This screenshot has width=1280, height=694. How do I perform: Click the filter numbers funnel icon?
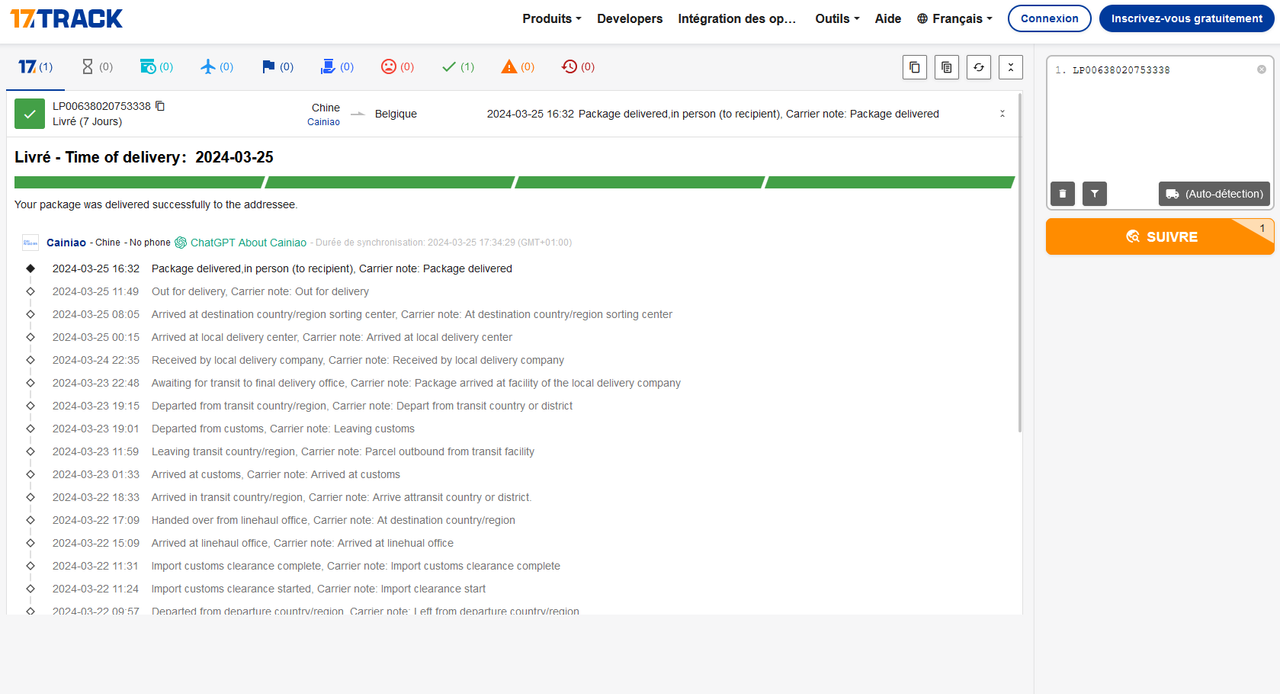click(1095, 194)
